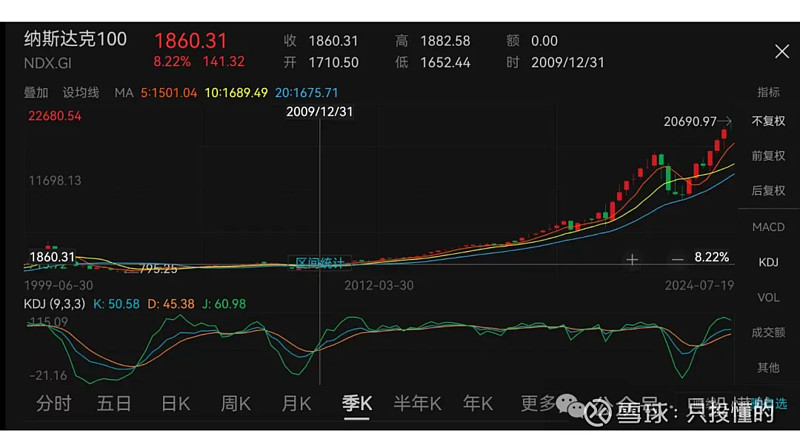
Task: Switch to 半年K chart tab
Action: pyautogui.click(x=417, y=404)
